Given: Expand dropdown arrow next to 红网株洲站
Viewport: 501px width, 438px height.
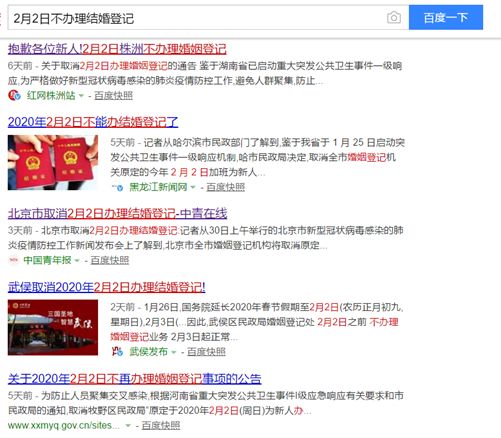Looking at the screenshot, I should (x=81, y=96).
